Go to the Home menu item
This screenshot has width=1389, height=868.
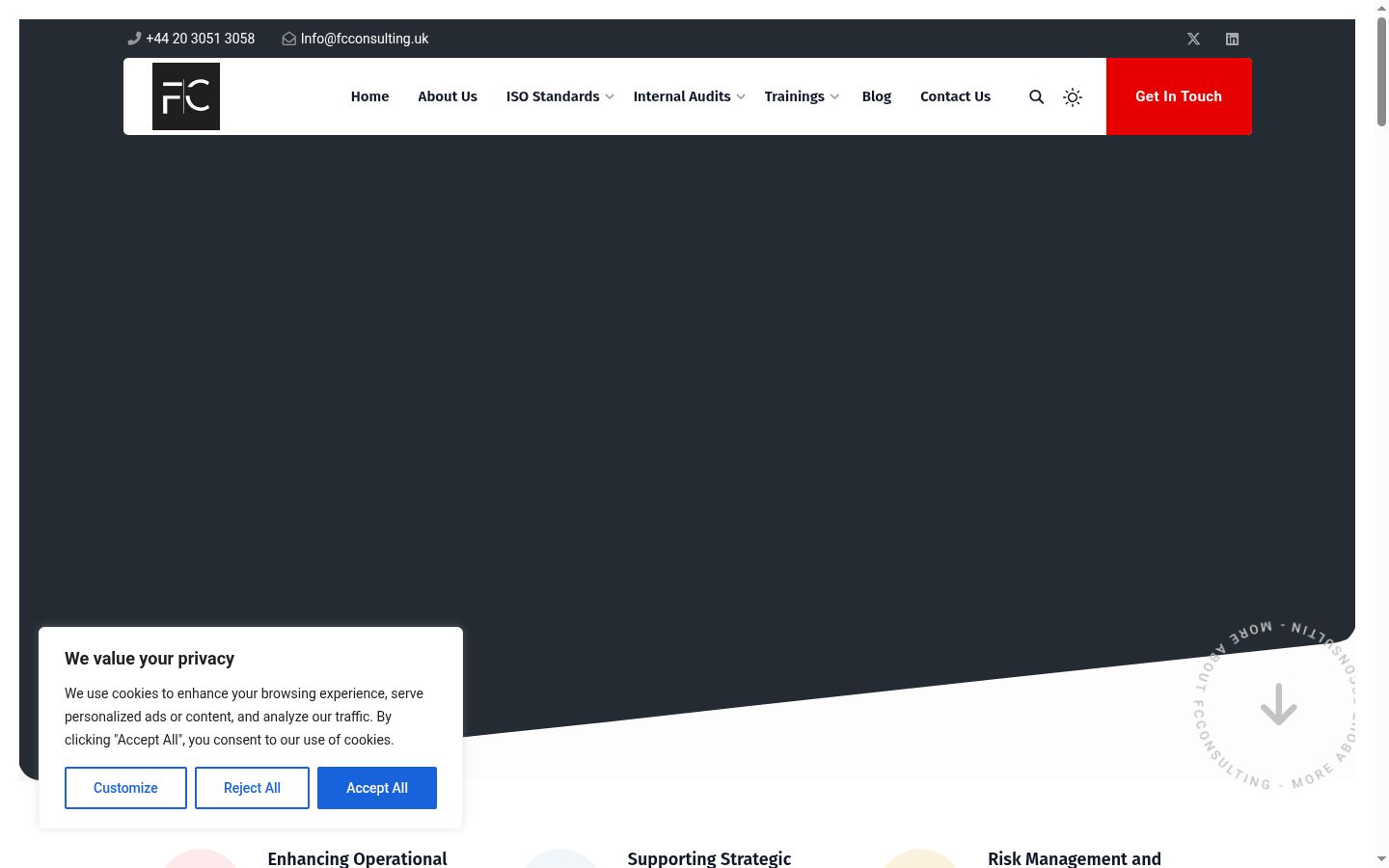click(369, 96)
